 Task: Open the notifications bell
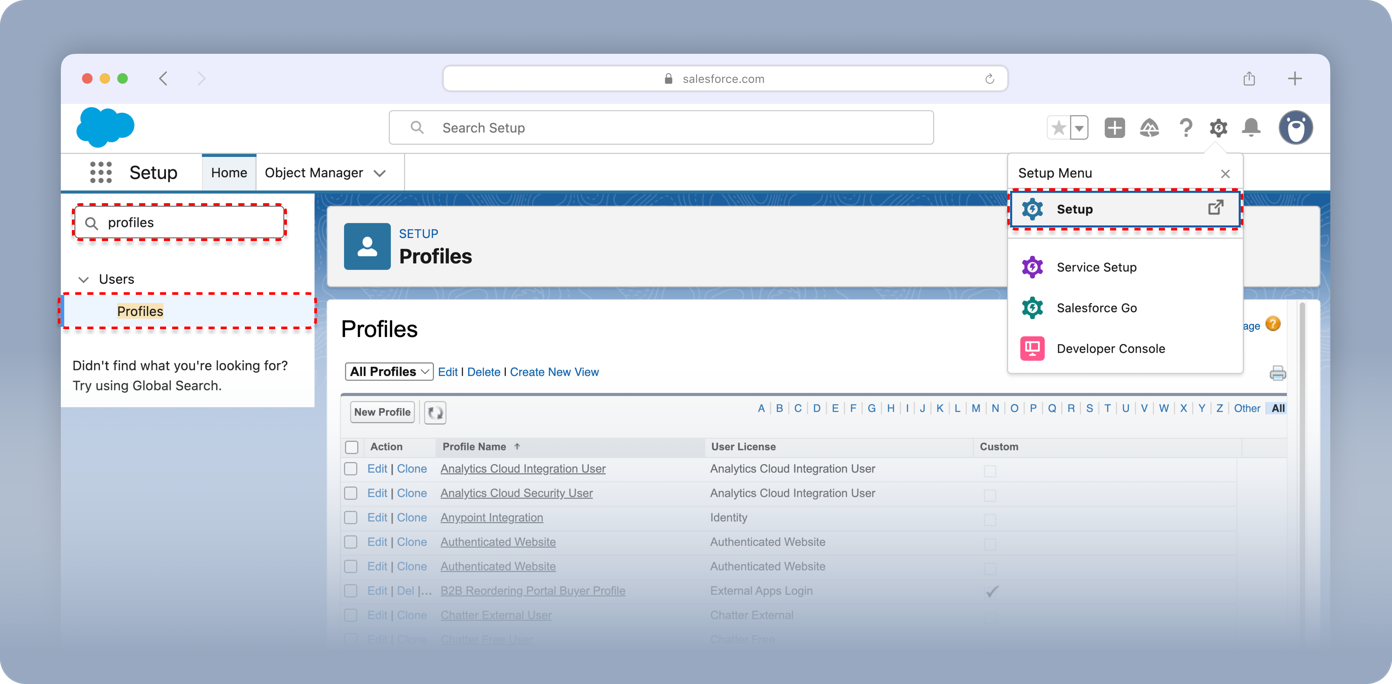coord(1251,128)
